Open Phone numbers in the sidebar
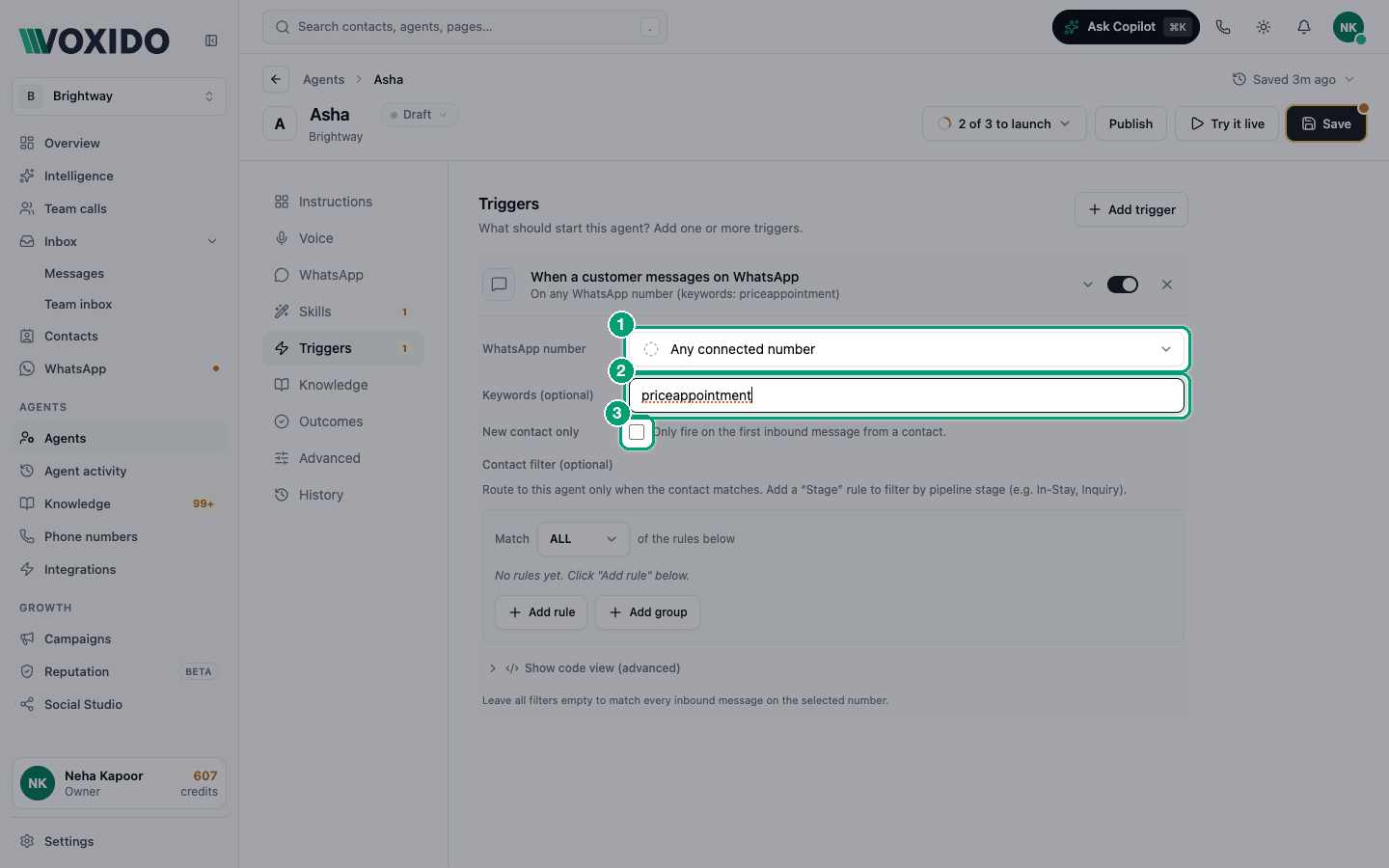Viewport: 1389px width, 868px height. [x=120, y=536]
